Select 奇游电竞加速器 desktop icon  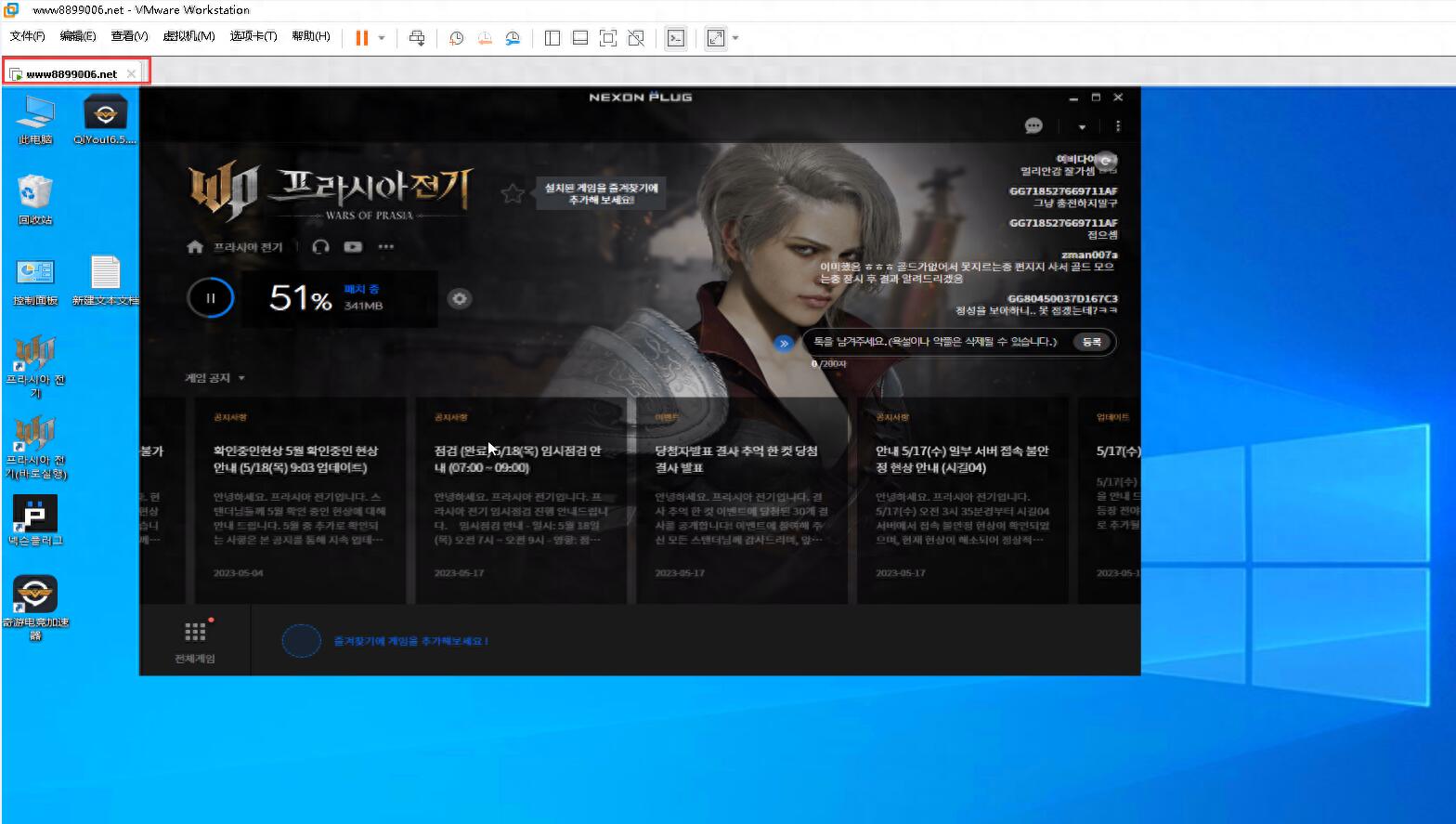pos(35,608)
